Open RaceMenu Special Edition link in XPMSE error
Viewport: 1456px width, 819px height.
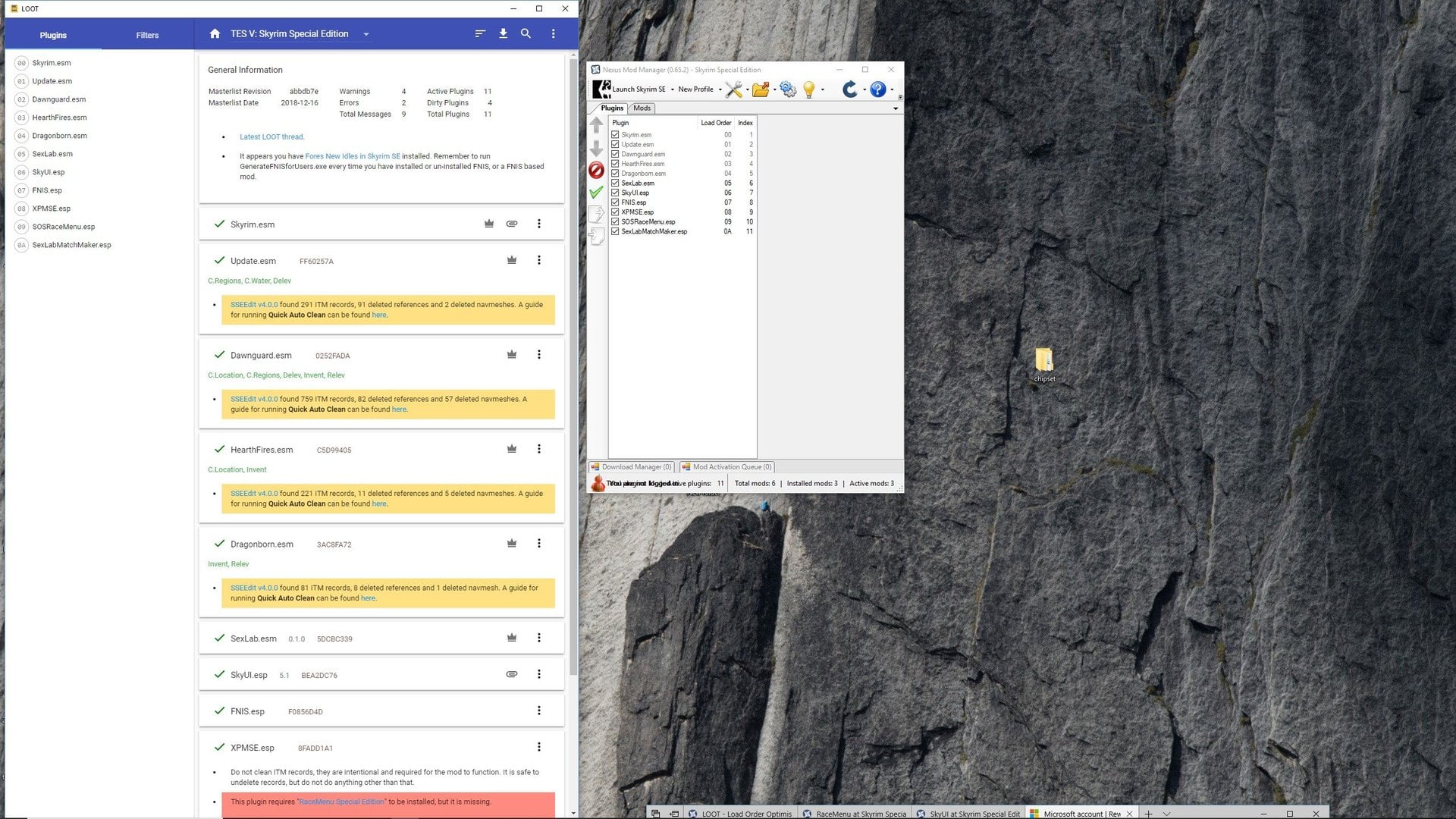pos(342,802)
